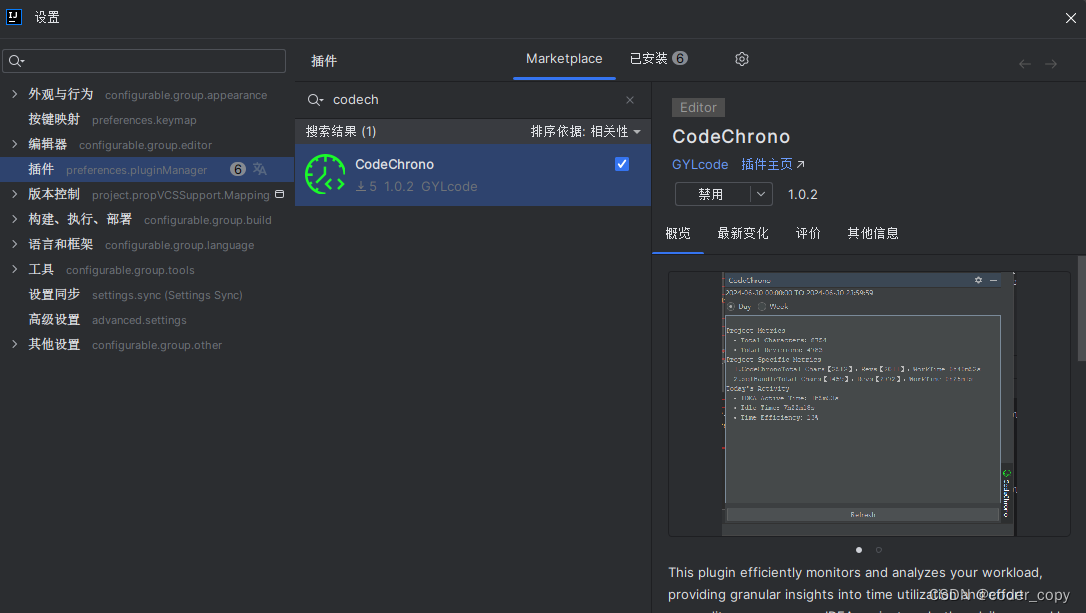Click the IntelliJ IDEA logo icon

(14, 17)
